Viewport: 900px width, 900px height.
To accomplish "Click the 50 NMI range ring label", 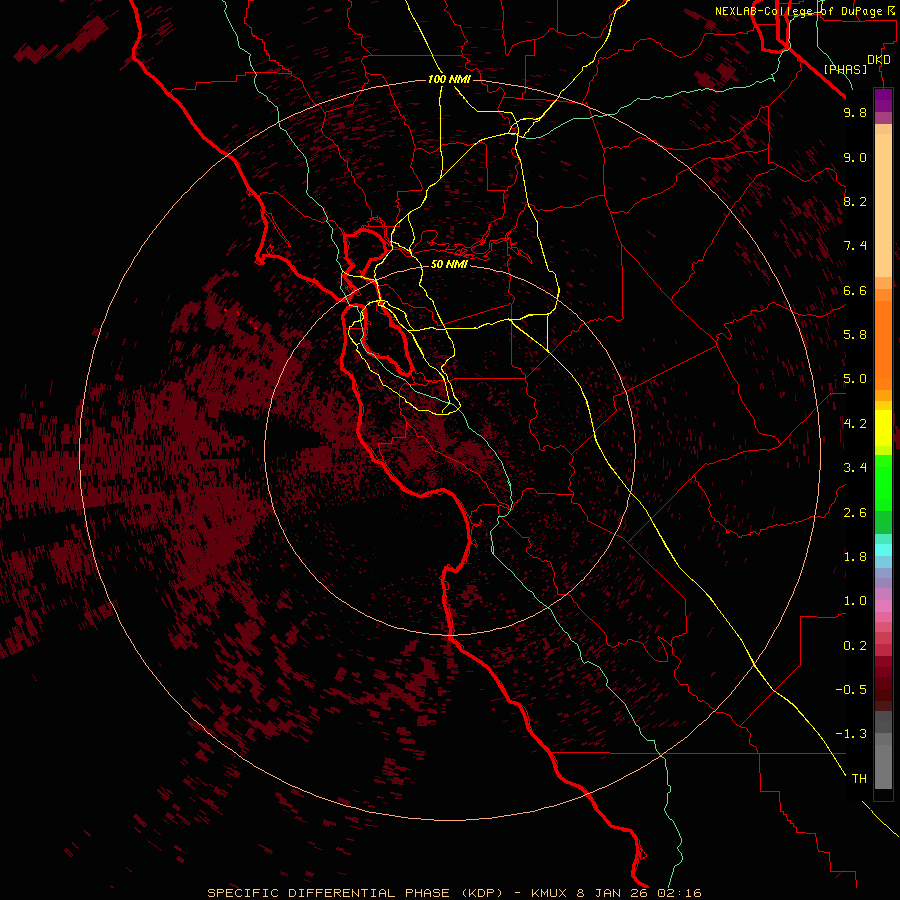I will coord(449,264).
